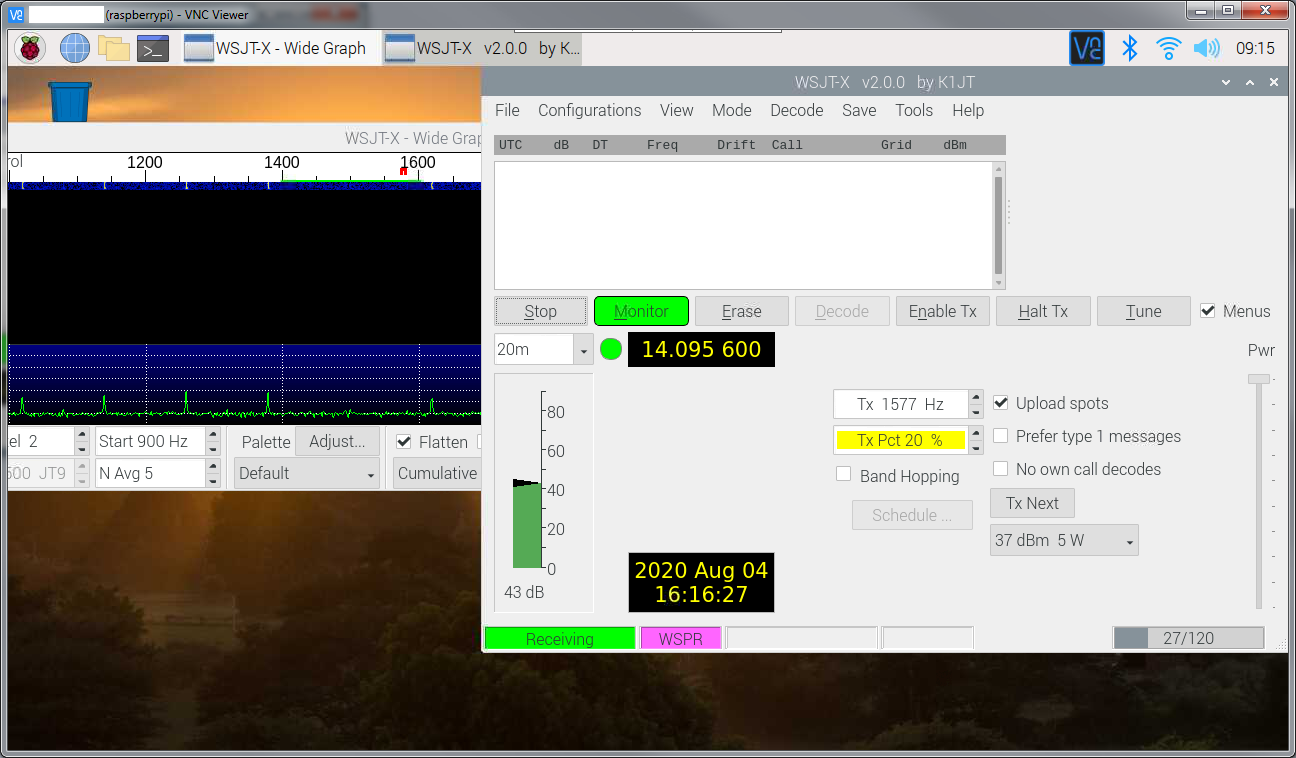Click the green CAT status indicator dot
This screenshot has height=758, width=1296.
click(x=611, y=349)
